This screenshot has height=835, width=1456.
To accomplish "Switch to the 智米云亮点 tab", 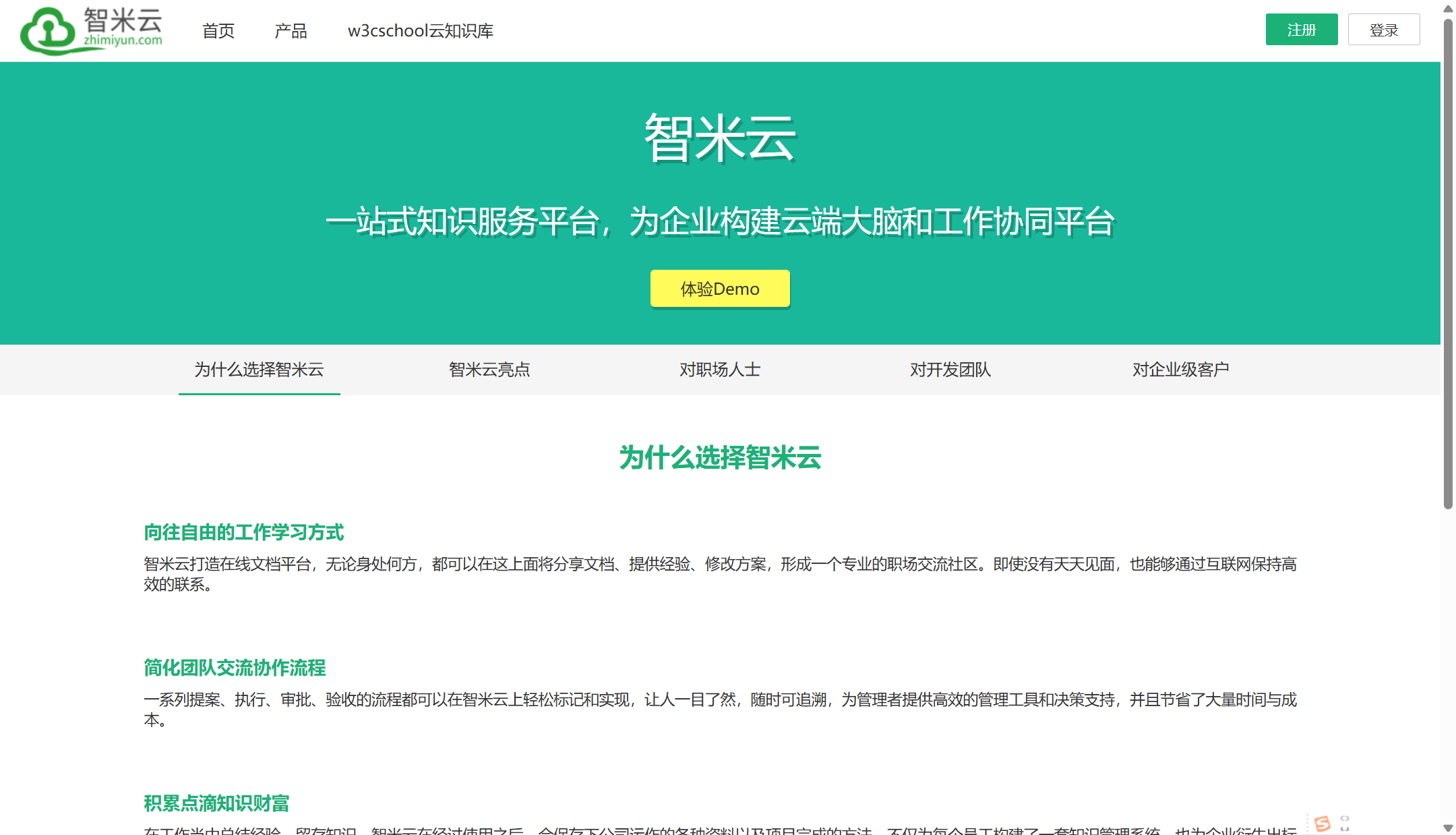I will click(x=489, y=370).
